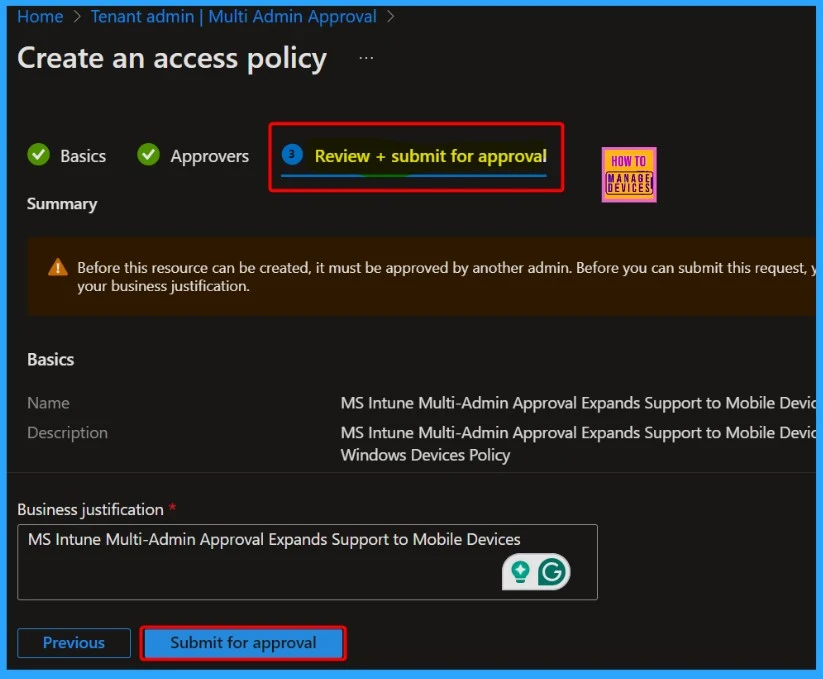The width and height of the screenshot is (823, 679).
Task: Click the Submit for approval button
Action: [x=243, y=643]
